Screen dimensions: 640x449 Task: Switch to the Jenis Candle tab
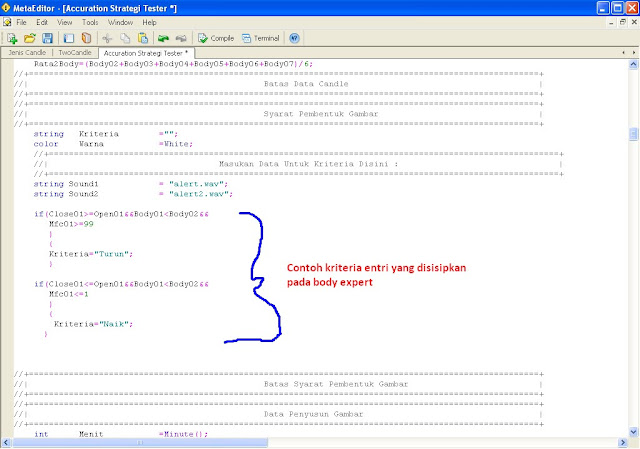27,53
